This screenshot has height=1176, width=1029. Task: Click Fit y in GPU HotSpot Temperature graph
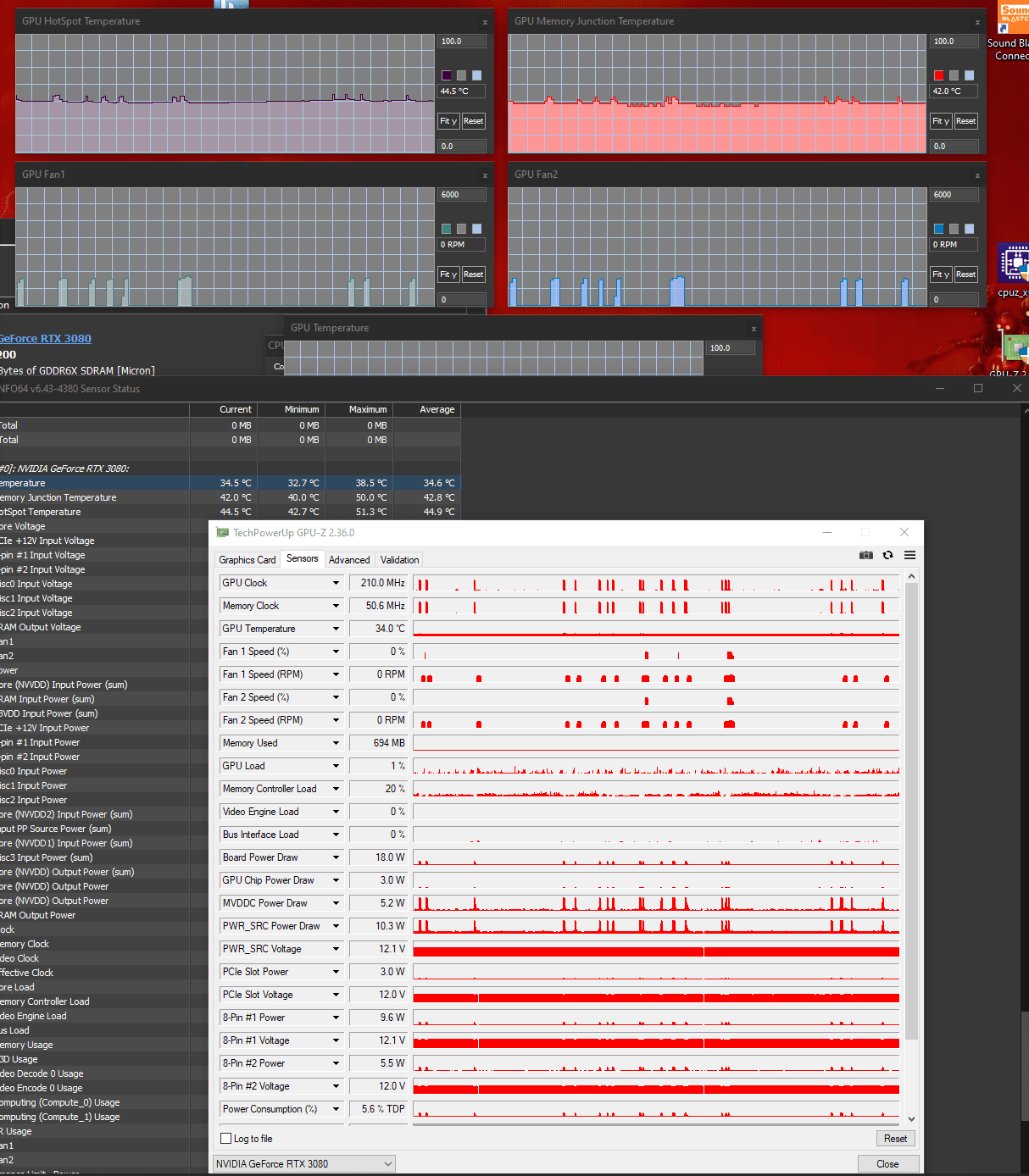[x=448, y=121]
